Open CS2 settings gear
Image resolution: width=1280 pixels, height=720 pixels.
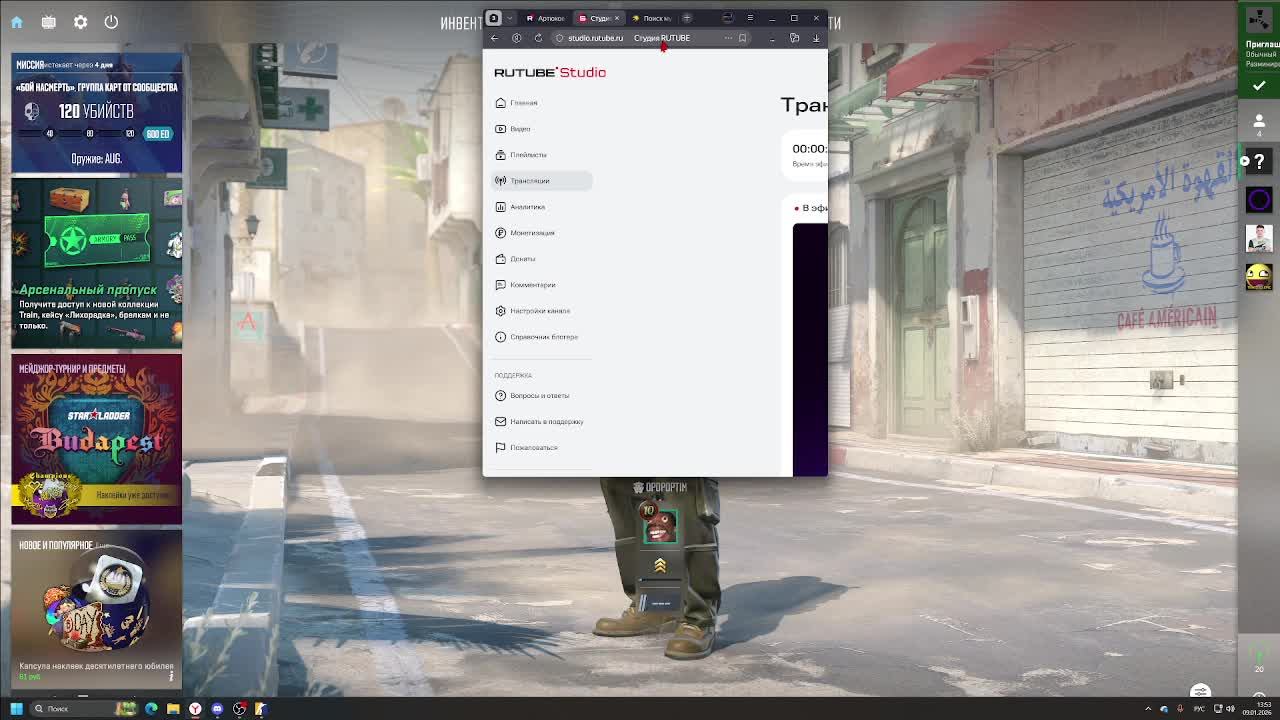(x=80, y=22)
